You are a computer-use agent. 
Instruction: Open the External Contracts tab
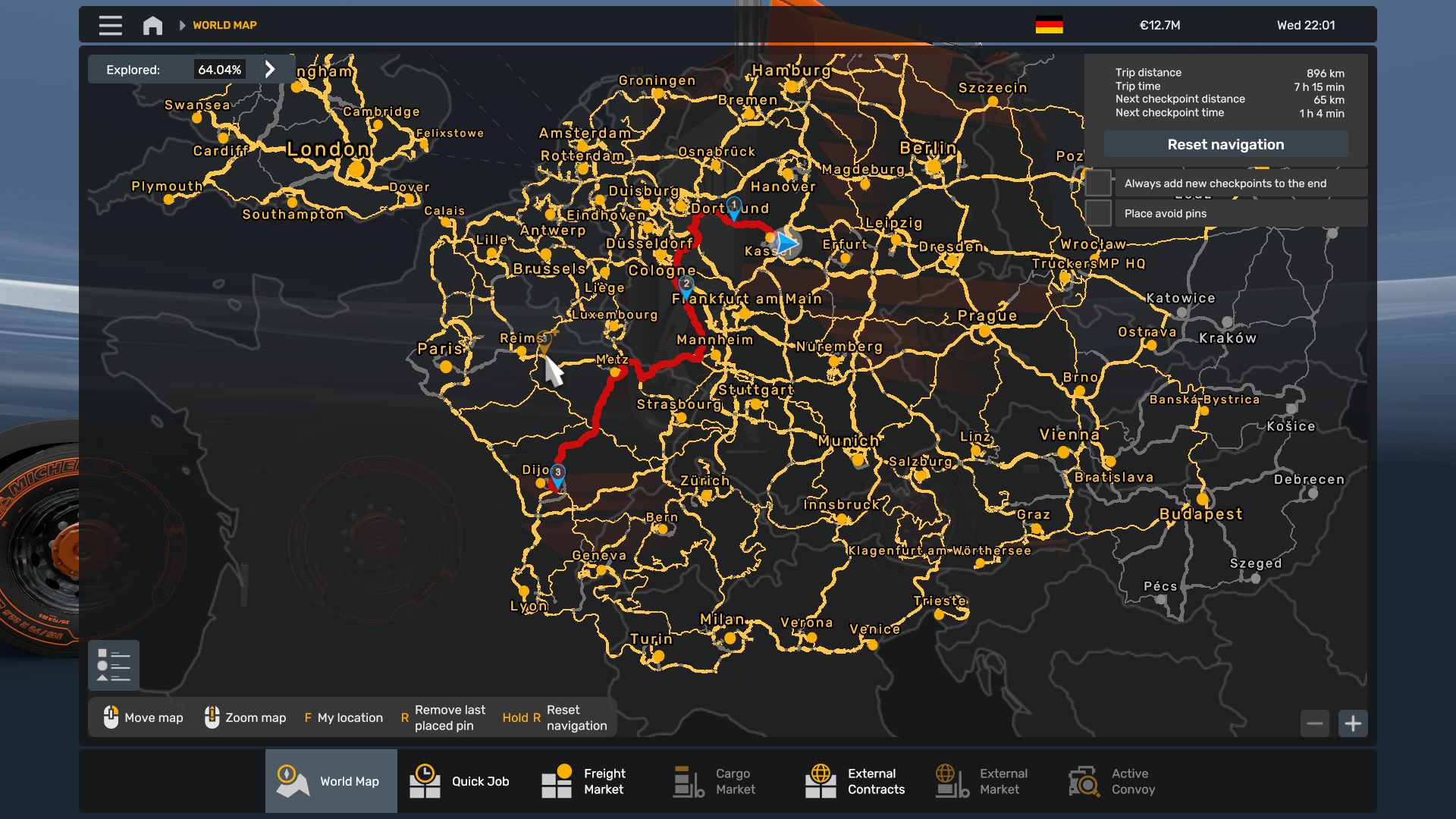click(859, 781)
